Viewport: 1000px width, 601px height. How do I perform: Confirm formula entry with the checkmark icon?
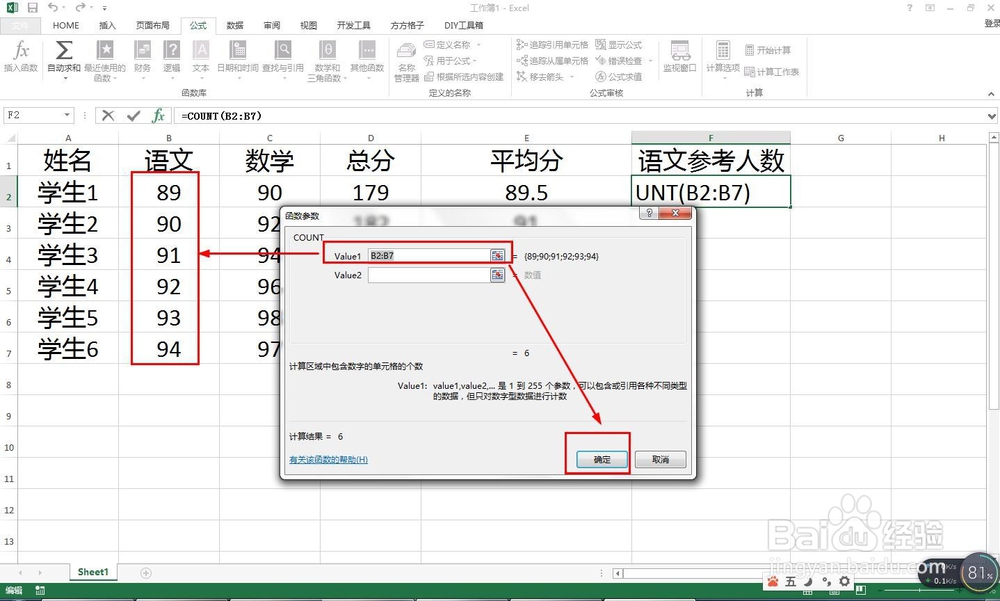click(x=133, y=115)
